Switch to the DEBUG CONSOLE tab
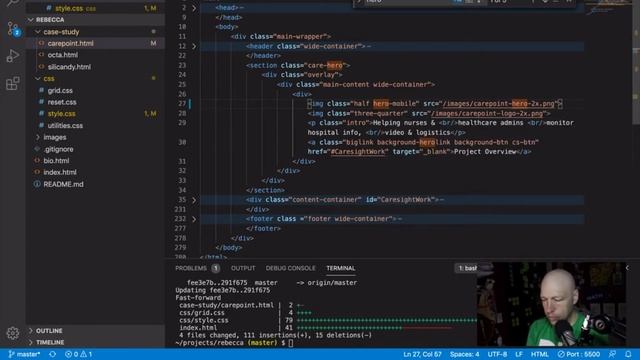 [x=291, y=268]
